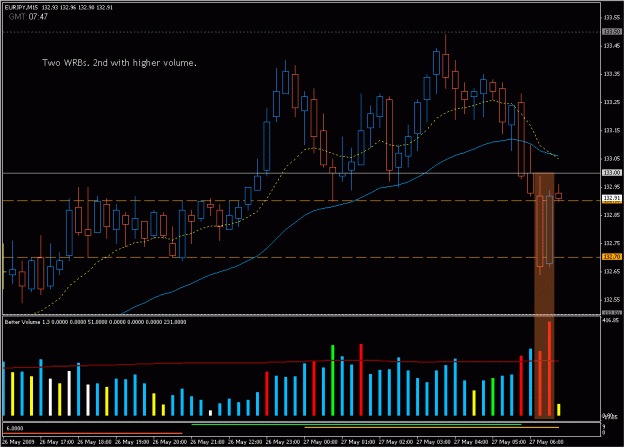625x448 pixels.
Task: Click the 132.75 price axis label
Action: (611, 243)
